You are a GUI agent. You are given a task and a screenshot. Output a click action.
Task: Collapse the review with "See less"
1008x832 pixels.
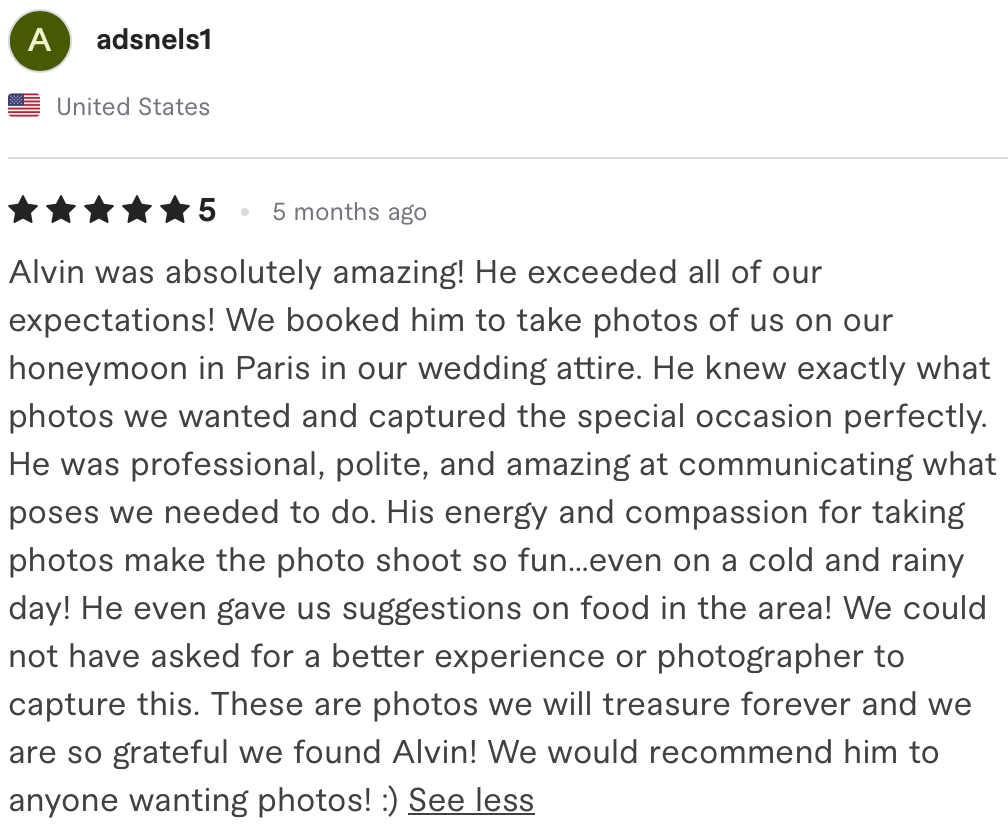click(x=471, y=800)
